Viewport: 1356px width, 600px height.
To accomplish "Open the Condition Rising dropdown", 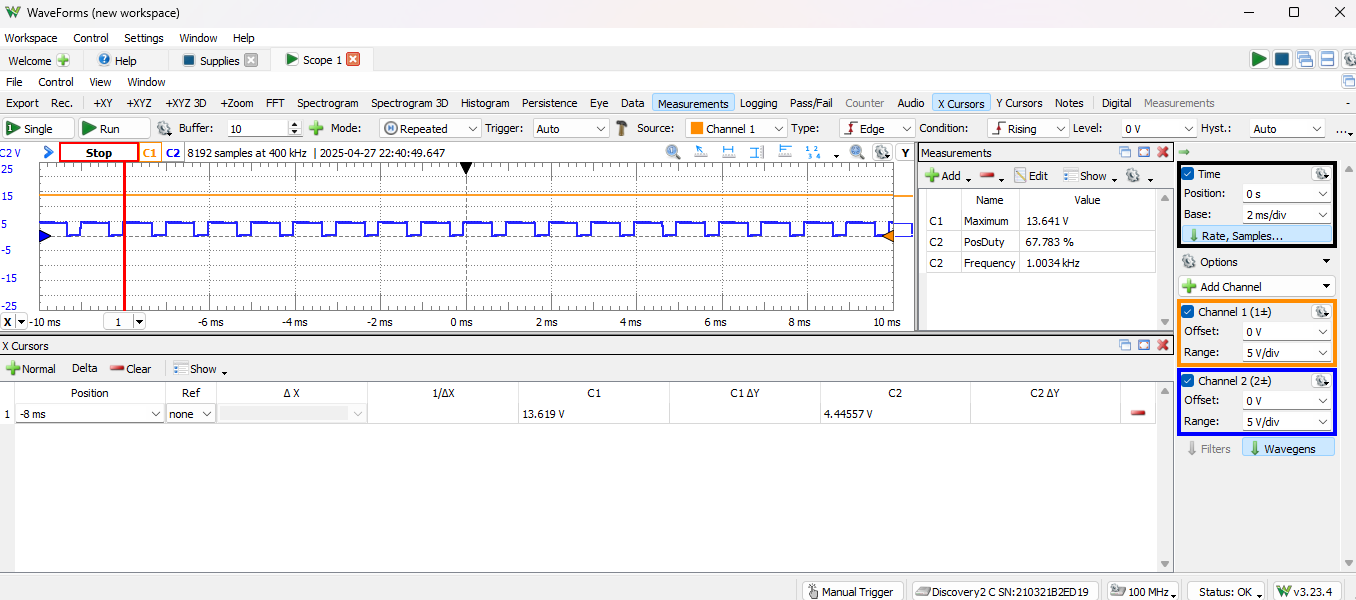I will (x=1028, y=128).
